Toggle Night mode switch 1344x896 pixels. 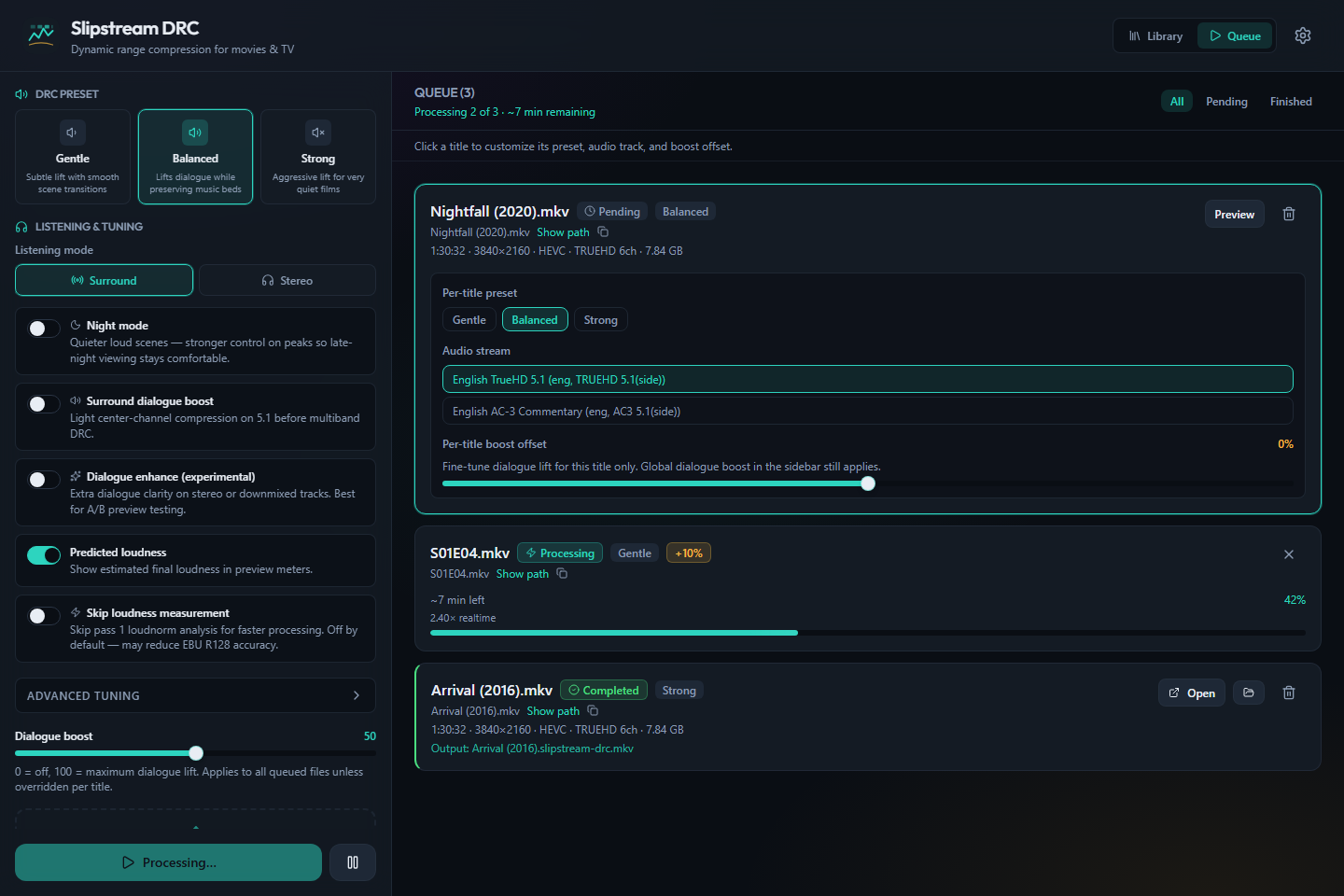point(44,329)
